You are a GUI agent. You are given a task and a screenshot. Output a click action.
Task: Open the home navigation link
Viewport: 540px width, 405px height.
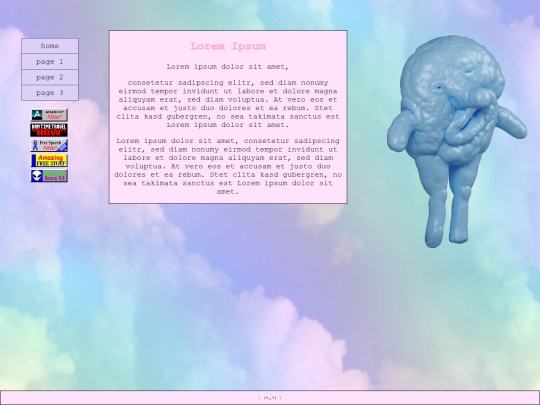(50, 46)
